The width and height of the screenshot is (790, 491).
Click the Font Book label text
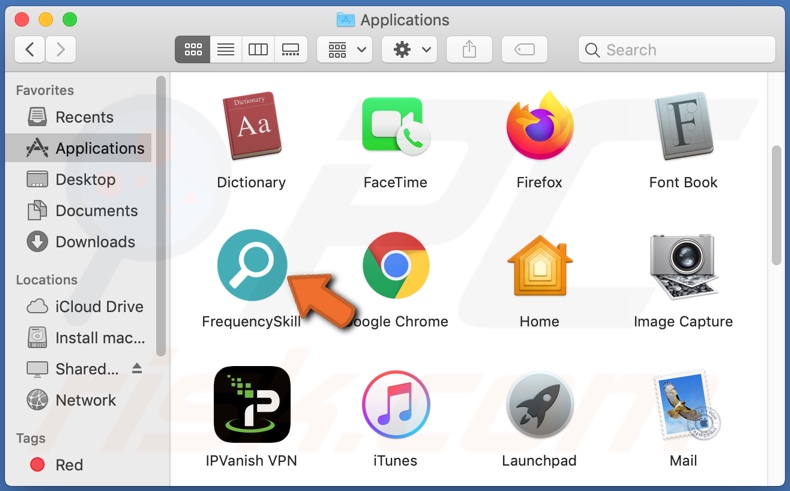tap(683, 182)
